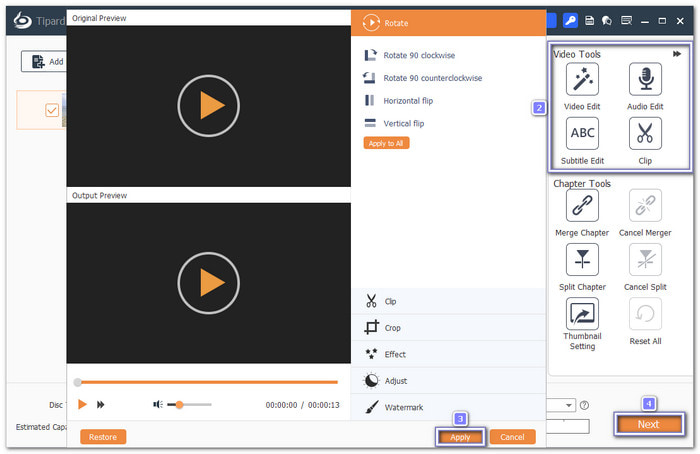700x454 pixels.
Task: Click the fast forward button
Action: click(x=101, y=404)
